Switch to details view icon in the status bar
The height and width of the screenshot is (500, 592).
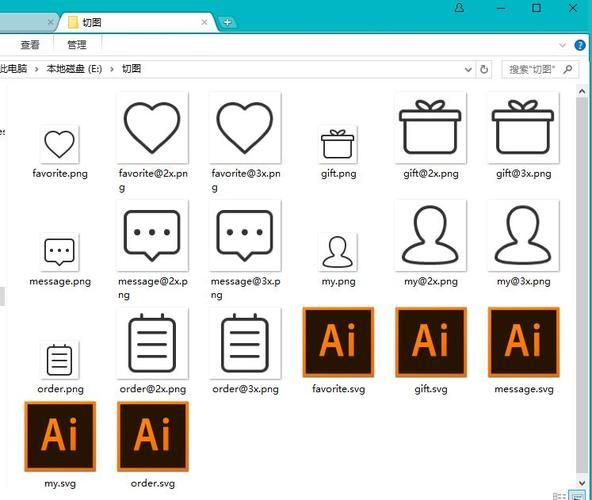559,496
